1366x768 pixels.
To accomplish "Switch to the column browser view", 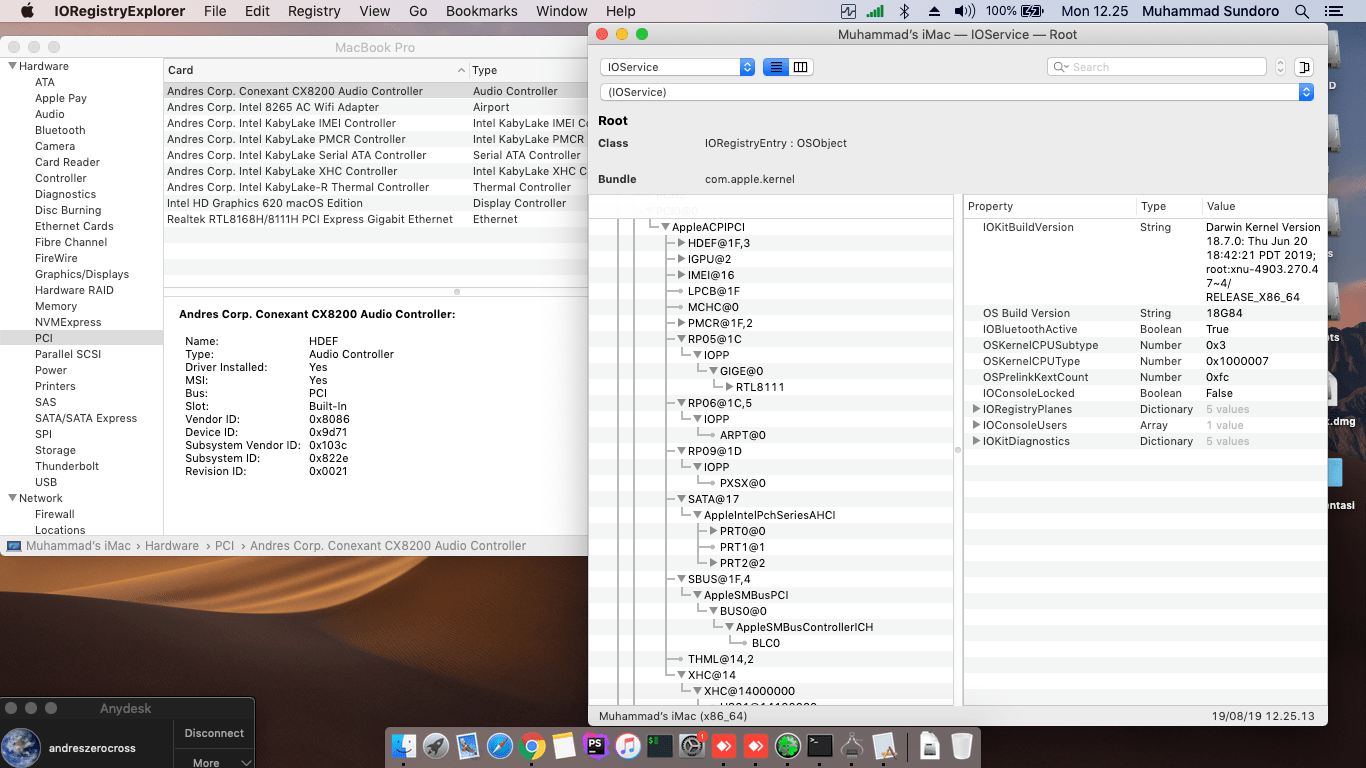I will [x=801, y=67].
